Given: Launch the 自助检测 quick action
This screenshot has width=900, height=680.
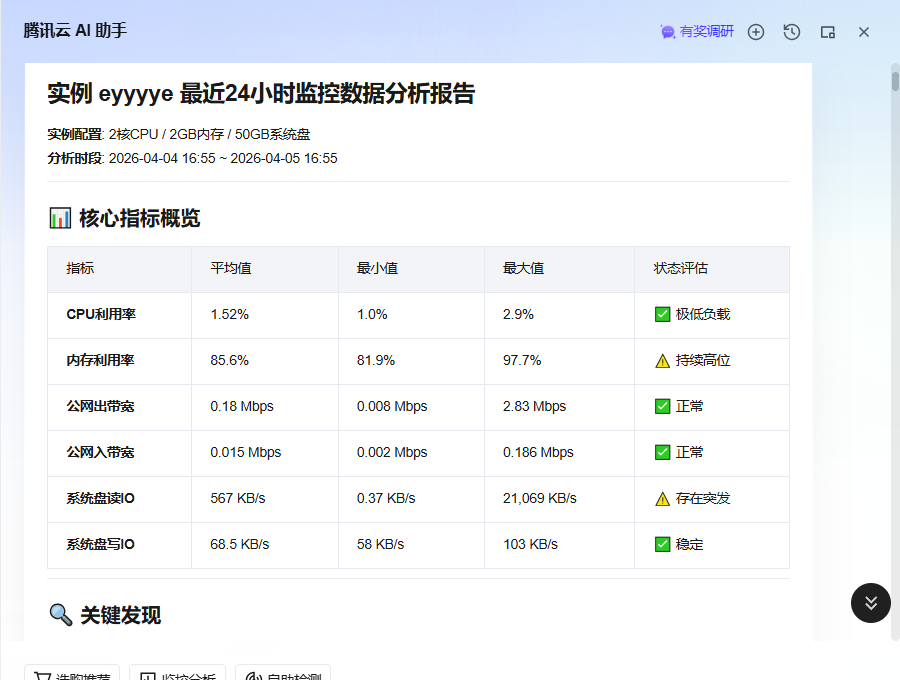Looking at the screenshot, I should point(283,676).
